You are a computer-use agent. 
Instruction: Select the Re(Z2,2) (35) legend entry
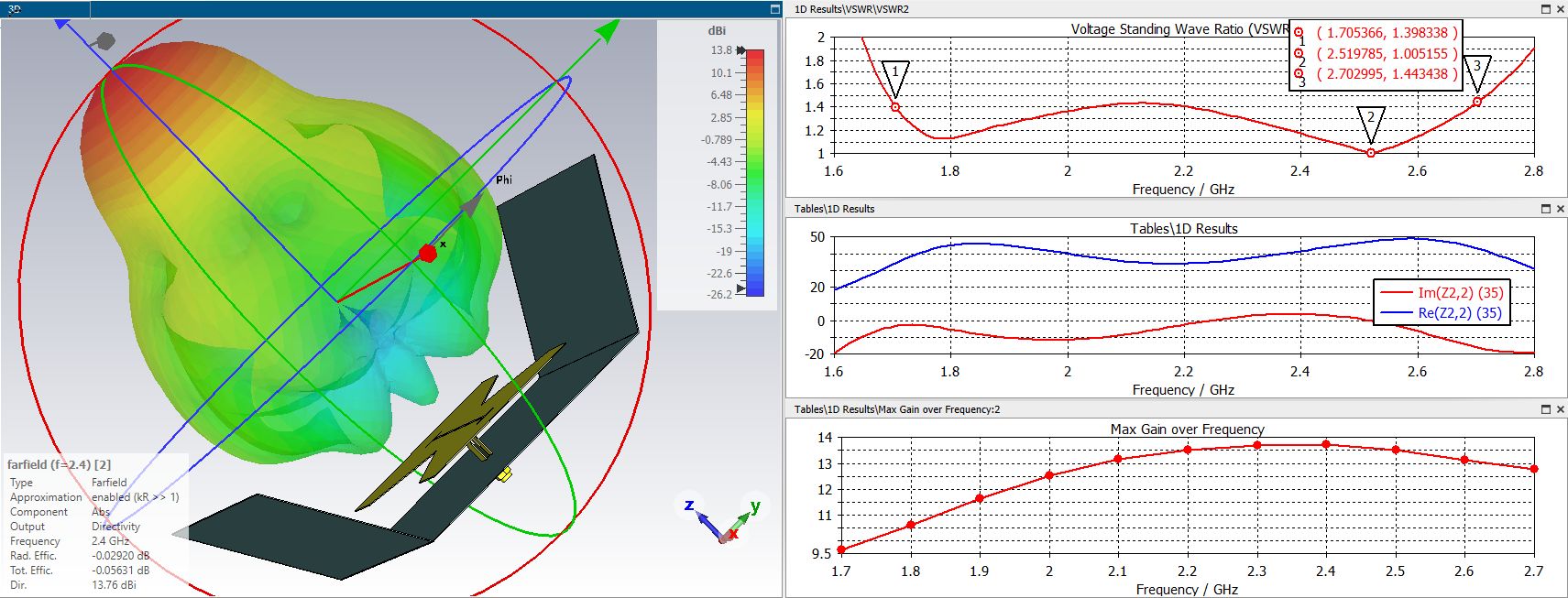1442,313
